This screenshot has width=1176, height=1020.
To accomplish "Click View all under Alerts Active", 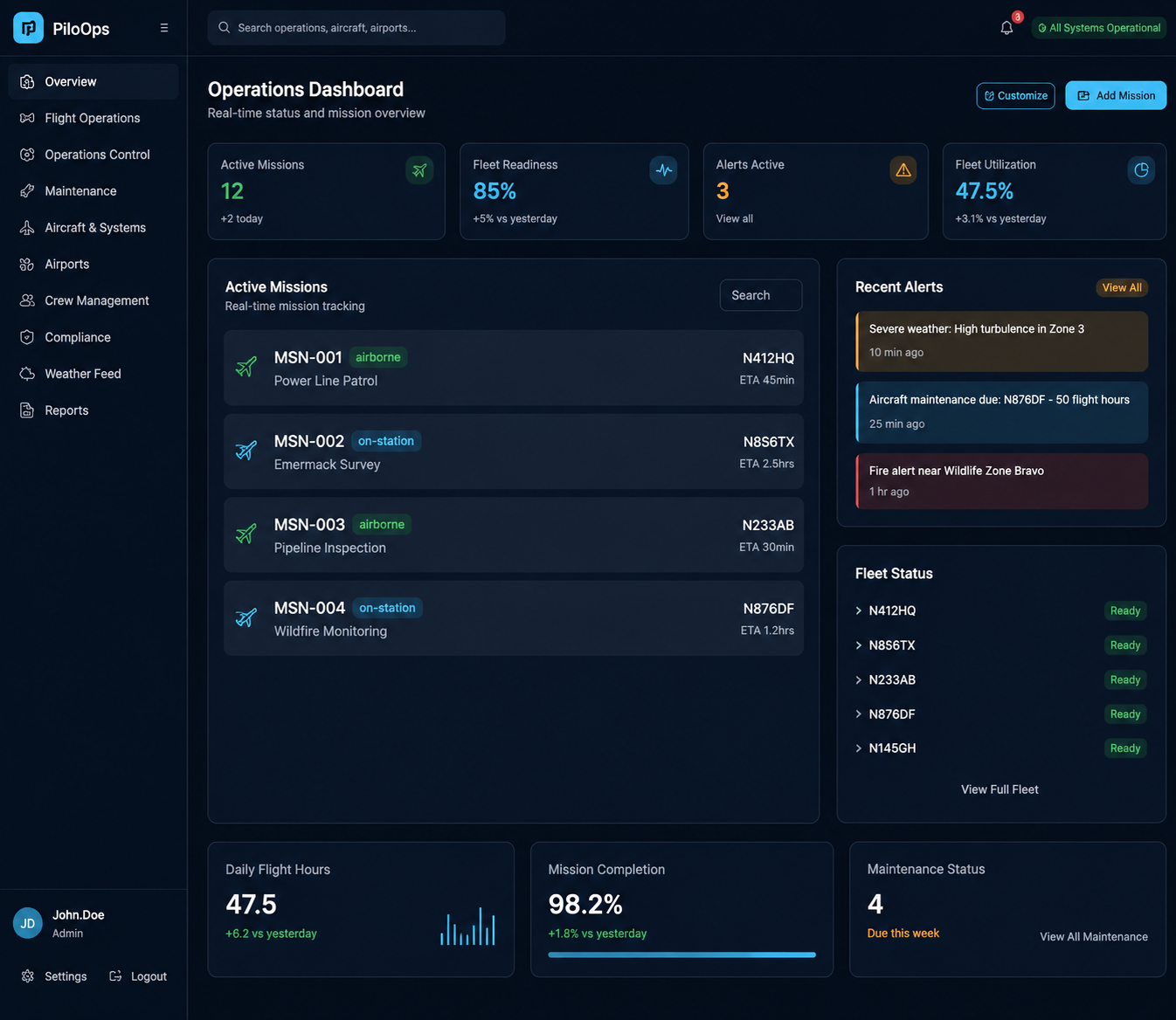I will [735, 218].
